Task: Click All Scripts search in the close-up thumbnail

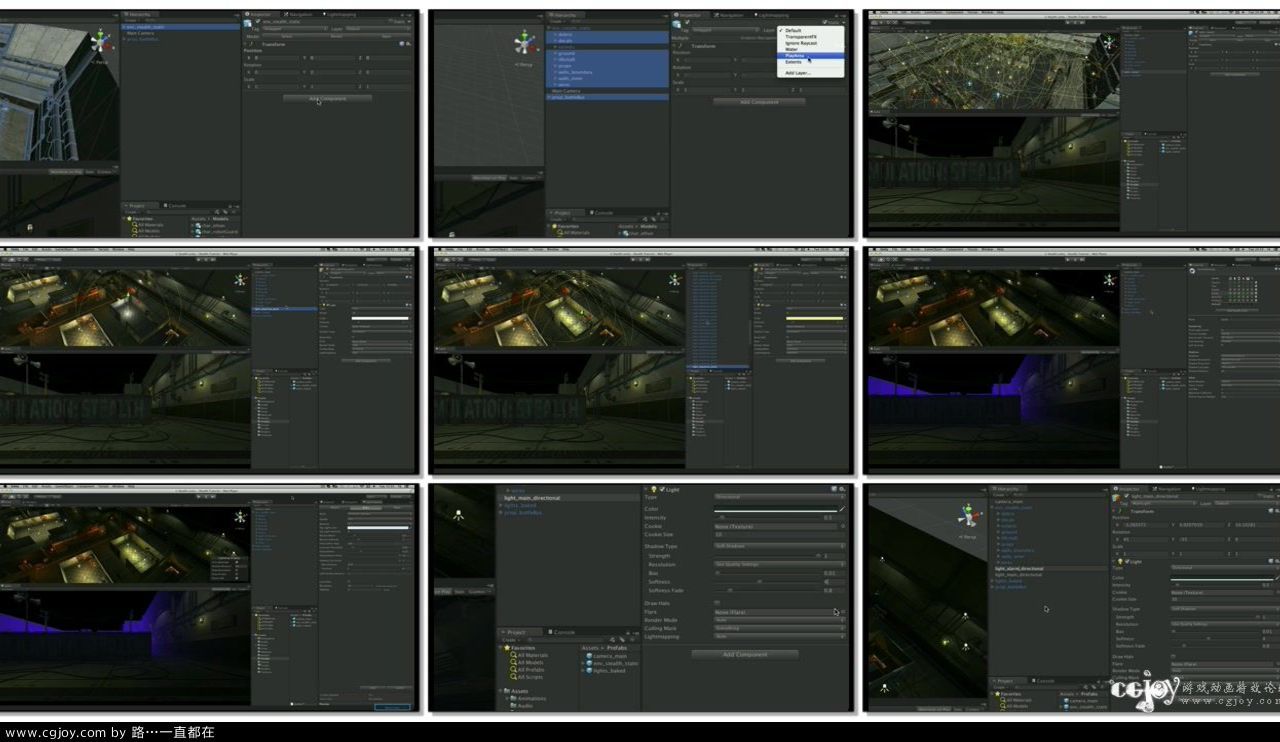Action: point(527,677)
